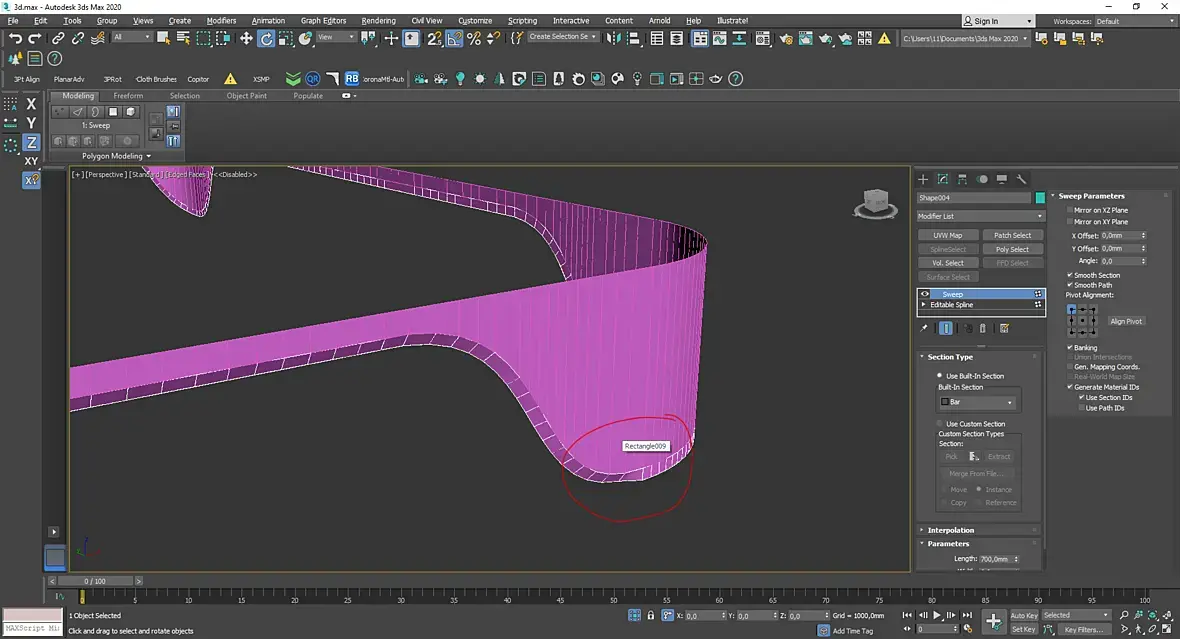Click the Undo arrow icon
Image resolution: width=1180 pixels, height=639 pixels.
(x=14, y=38)
